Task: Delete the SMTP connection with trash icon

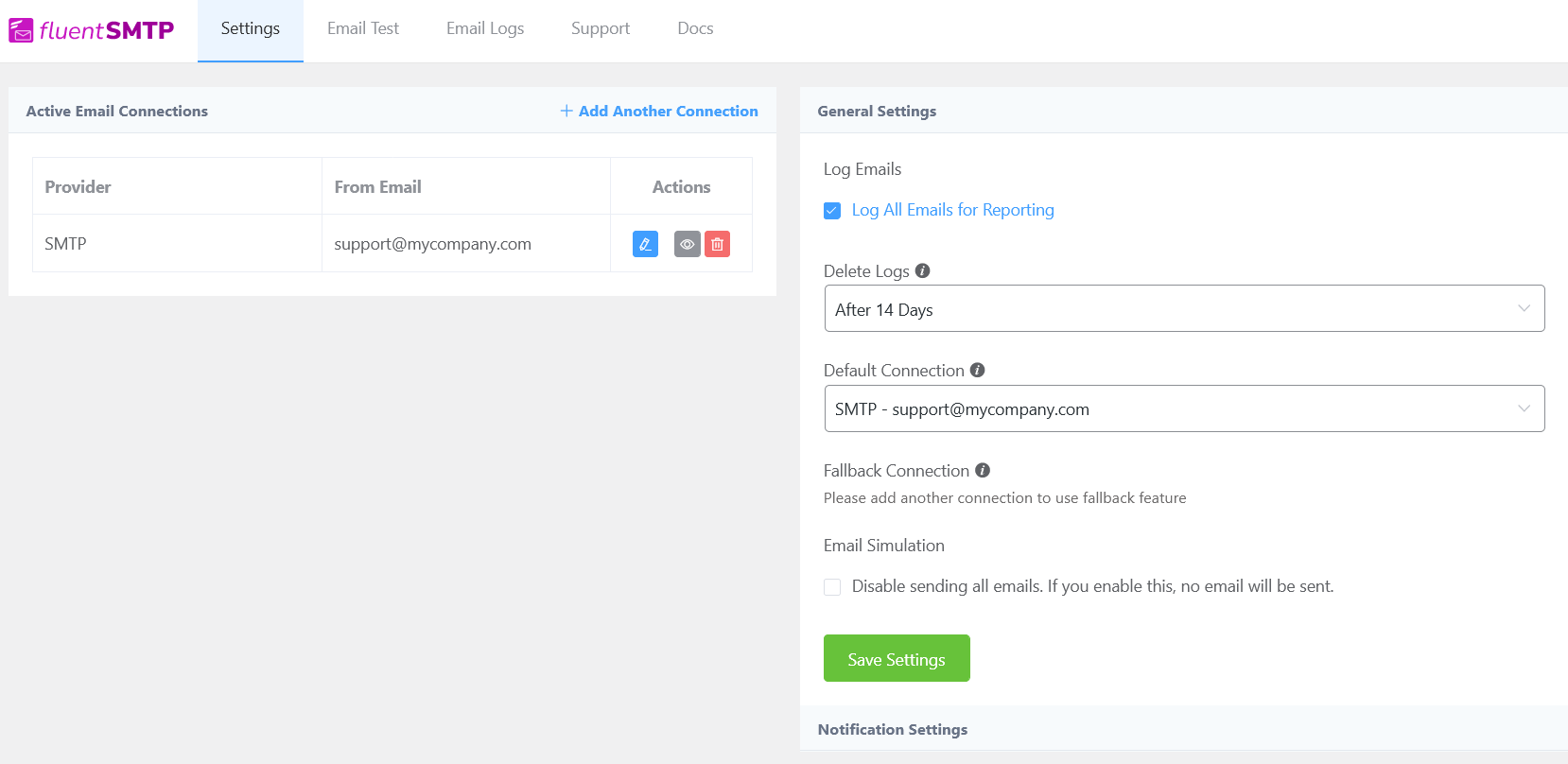Action: click(x=718, y=244)
